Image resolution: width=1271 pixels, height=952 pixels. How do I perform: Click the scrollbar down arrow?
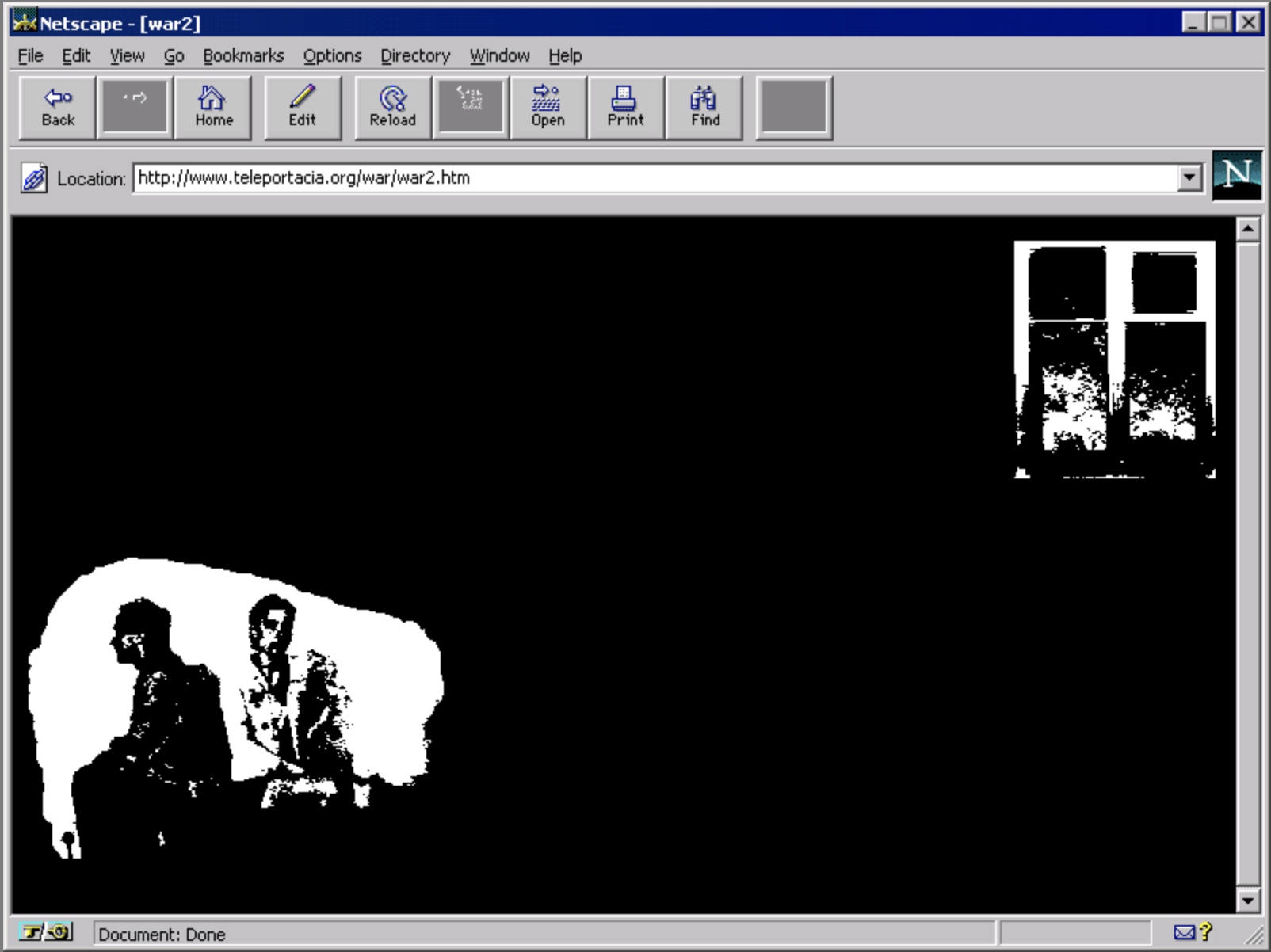coord(1248,901)
